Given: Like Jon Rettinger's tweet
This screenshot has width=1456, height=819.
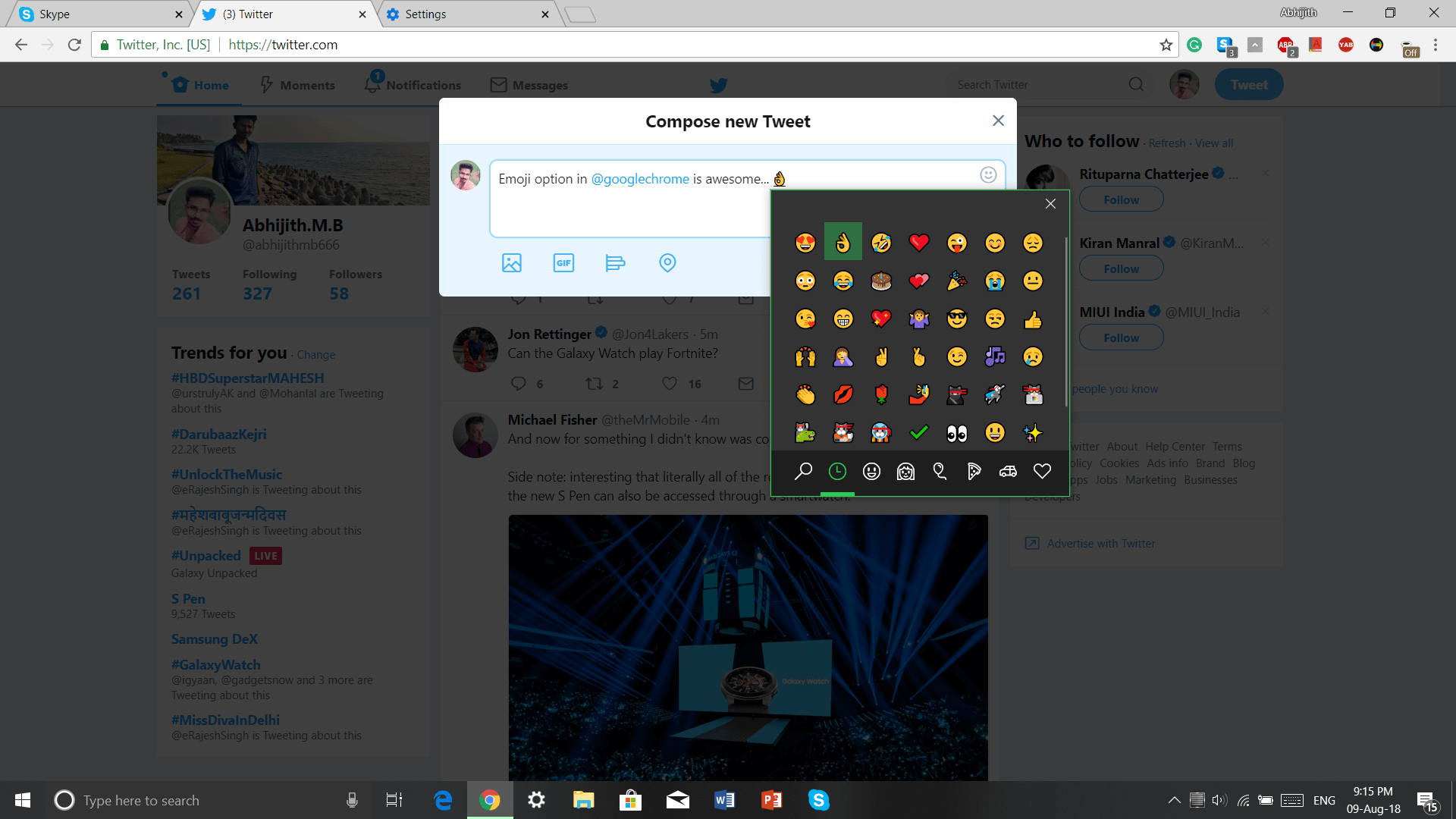Looking at the screenshot, I should point(670,384).
